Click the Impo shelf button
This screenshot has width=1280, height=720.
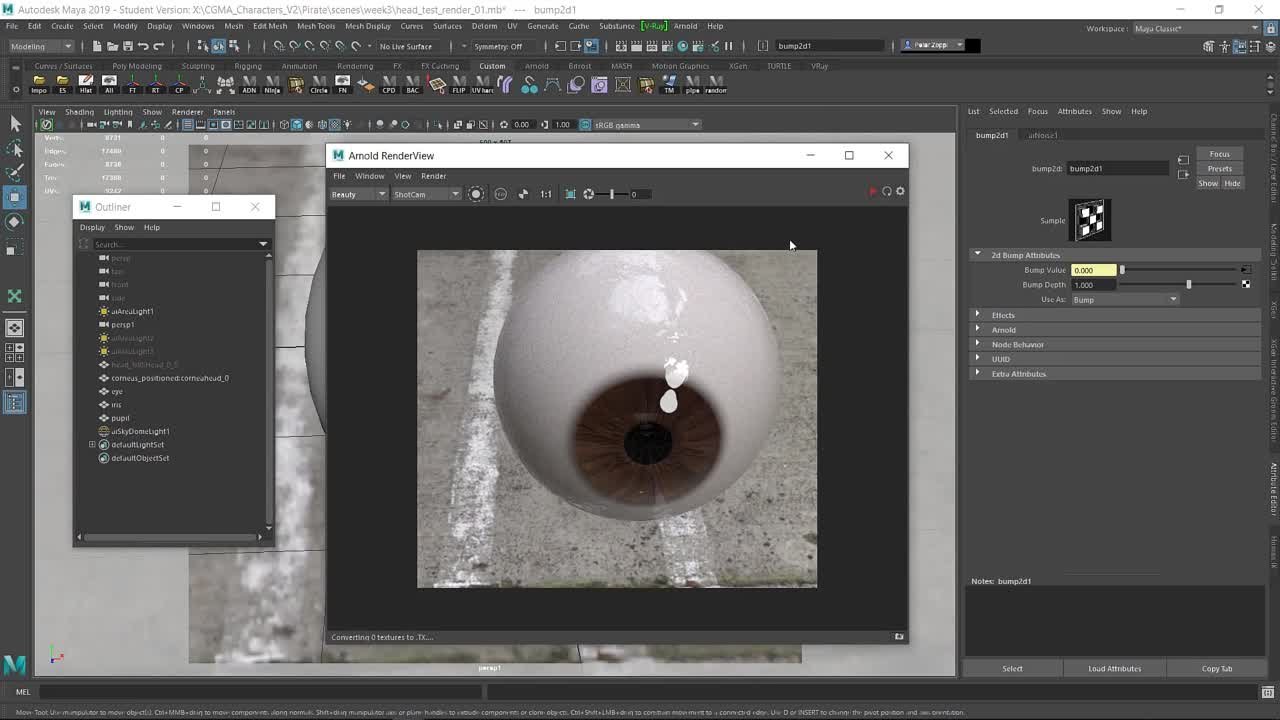click(x=39, y=85)
